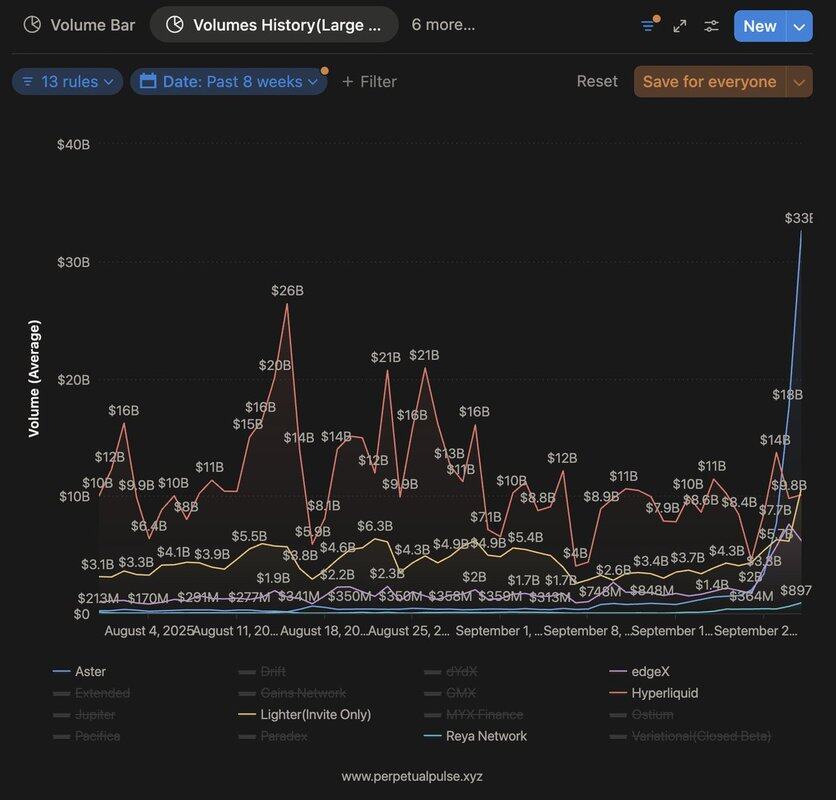Click the edgeX purple legend color line
The height and width of the screenshot is (800, 836).
pos(618,671)
